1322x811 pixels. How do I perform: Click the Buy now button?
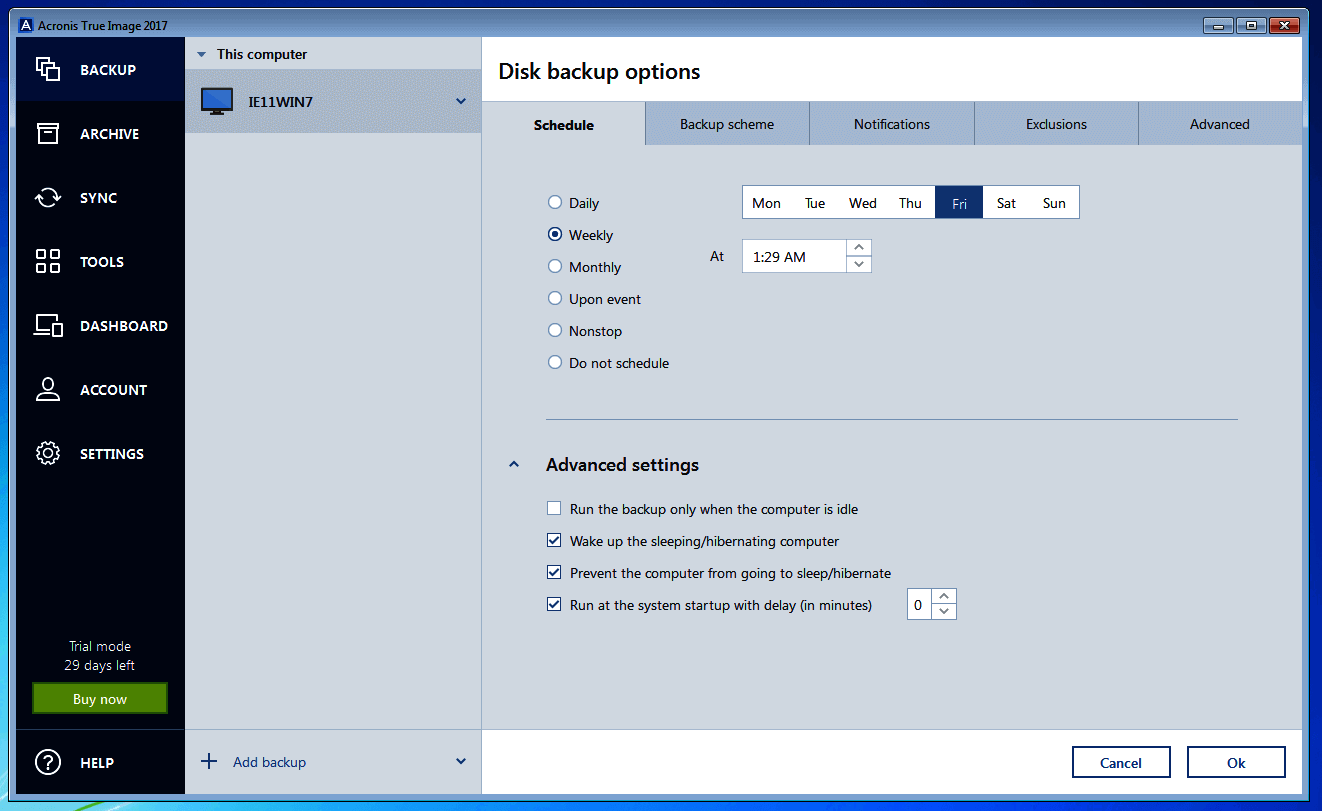click(x=100, y=699)
